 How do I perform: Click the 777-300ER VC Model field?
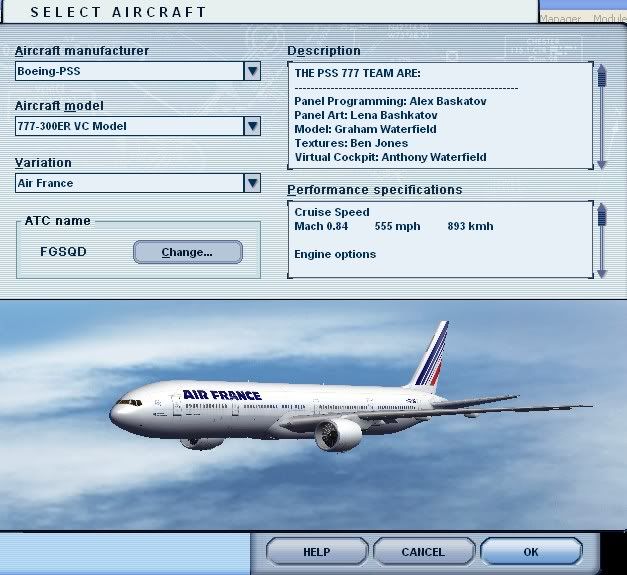tap(130, 126)
